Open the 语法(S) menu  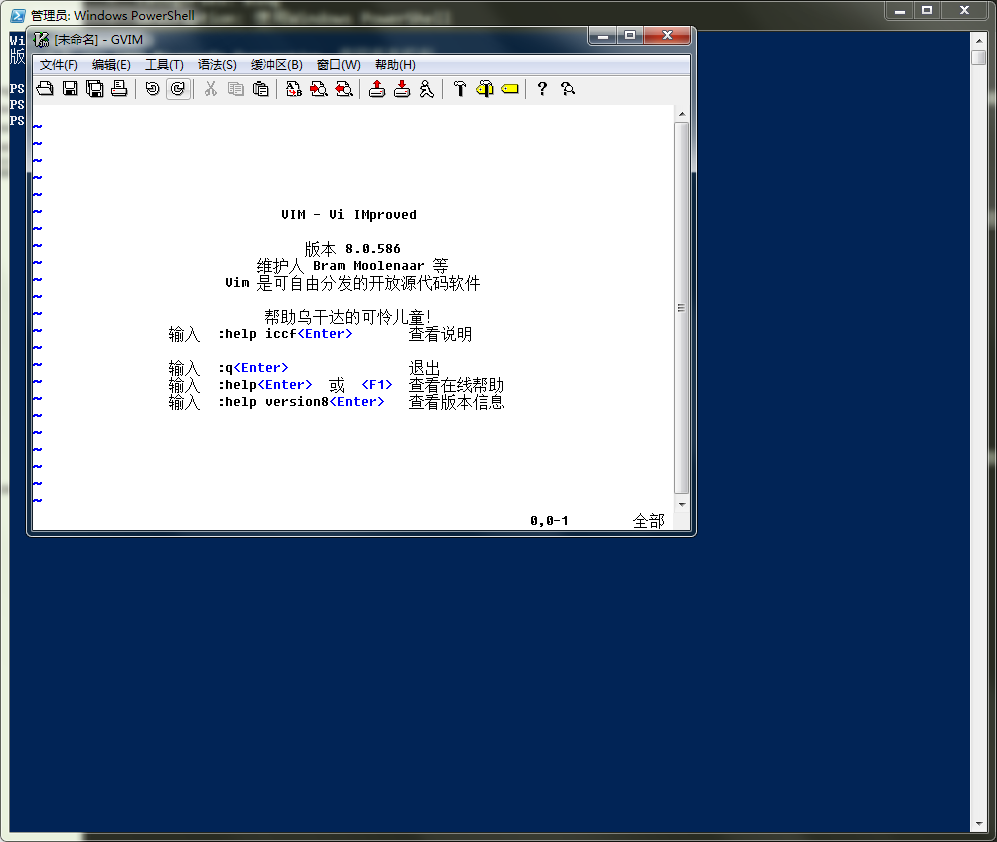[x=217, y=65]
